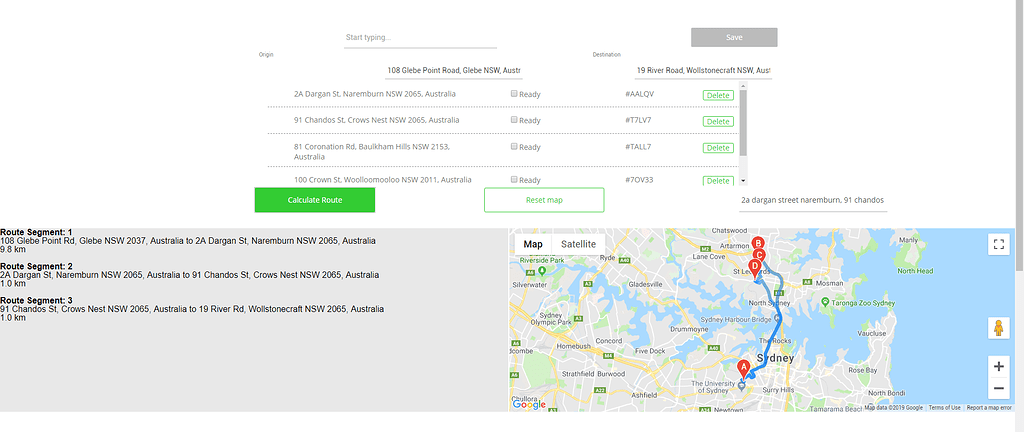Zoom out on the map

998,389
